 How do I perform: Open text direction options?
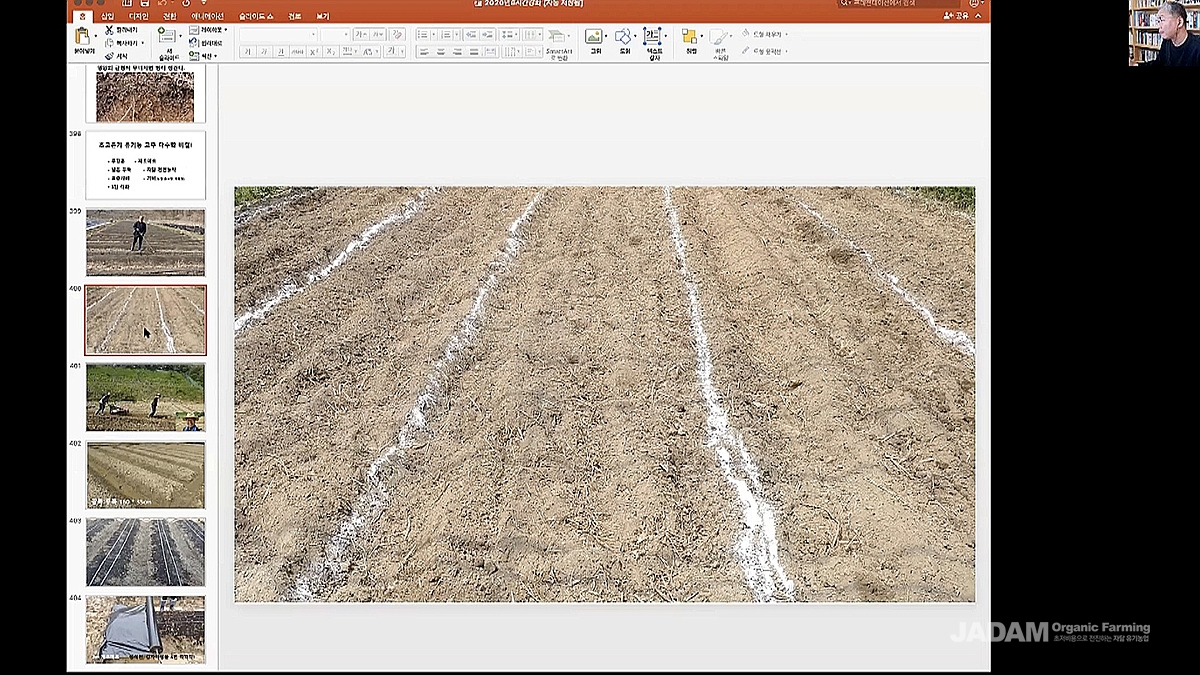511,51
